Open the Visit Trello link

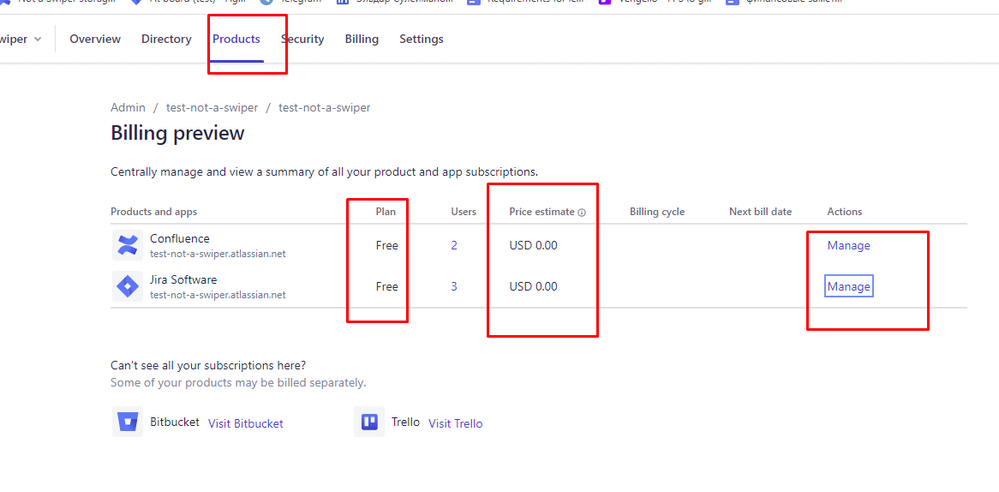coord(456,423)
